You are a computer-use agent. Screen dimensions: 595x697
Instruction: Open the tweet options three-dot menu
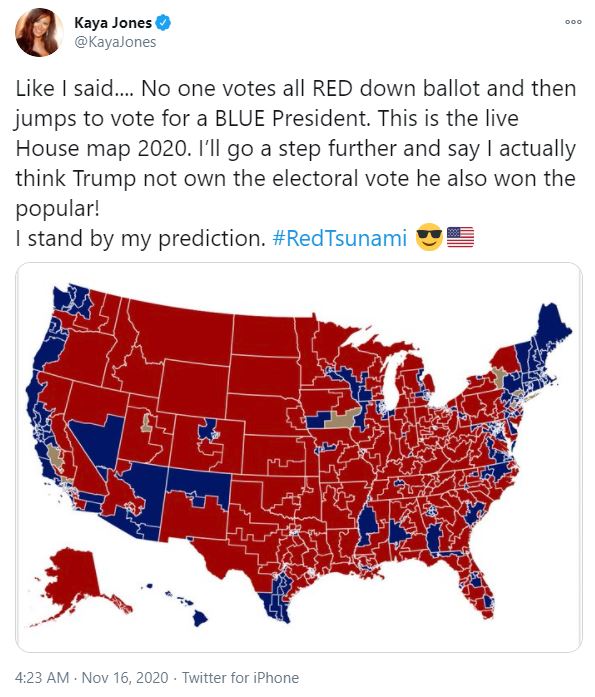tap(573, 21)
